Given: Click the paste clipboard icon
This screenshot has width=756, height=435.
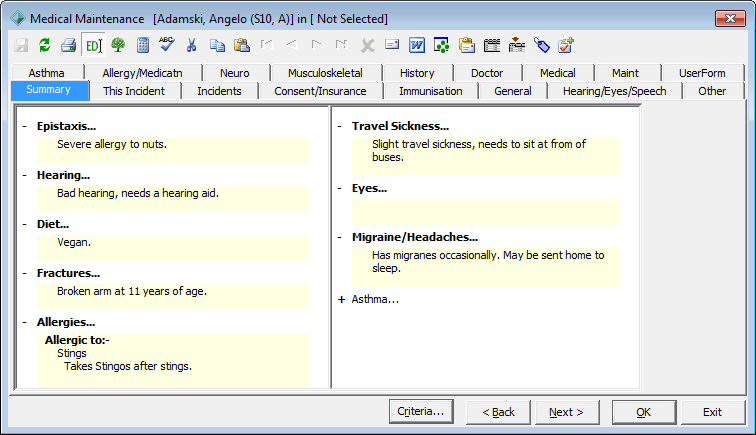Looking at the screenshot, I should [x=242, y=45].
